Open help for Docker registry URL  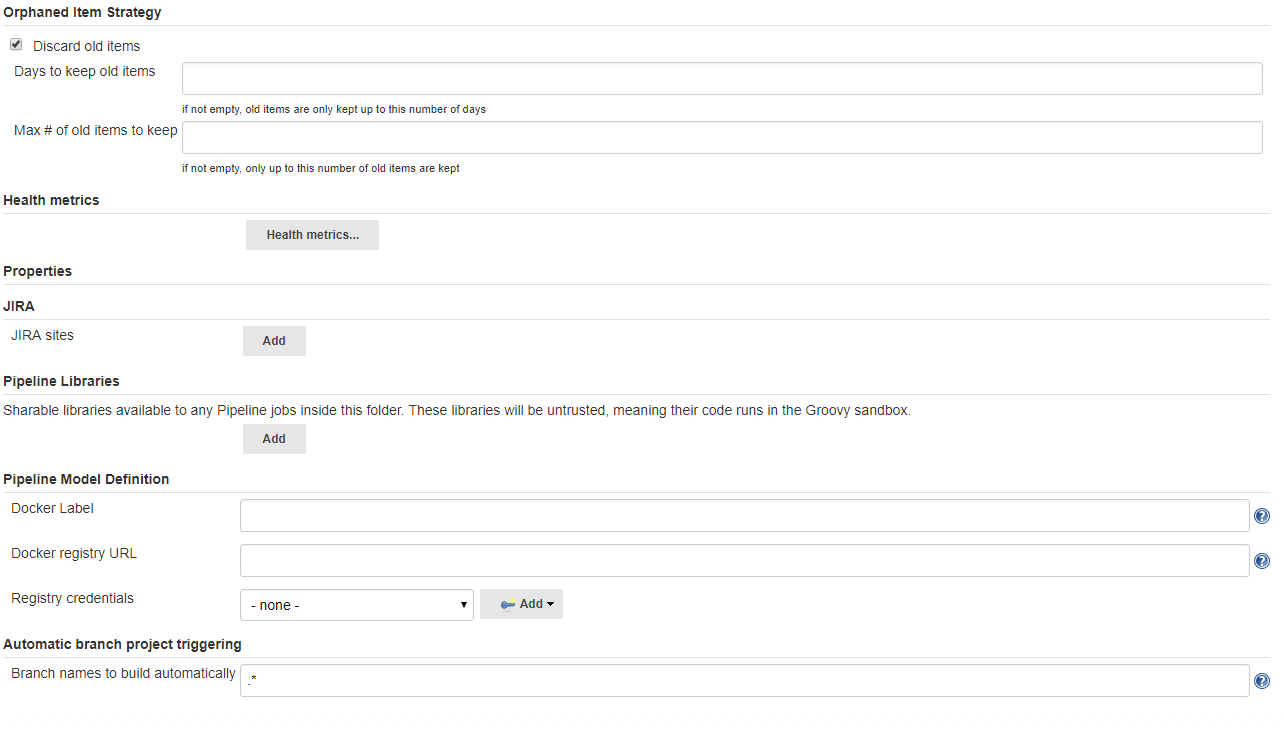[x=1261, y=560]
